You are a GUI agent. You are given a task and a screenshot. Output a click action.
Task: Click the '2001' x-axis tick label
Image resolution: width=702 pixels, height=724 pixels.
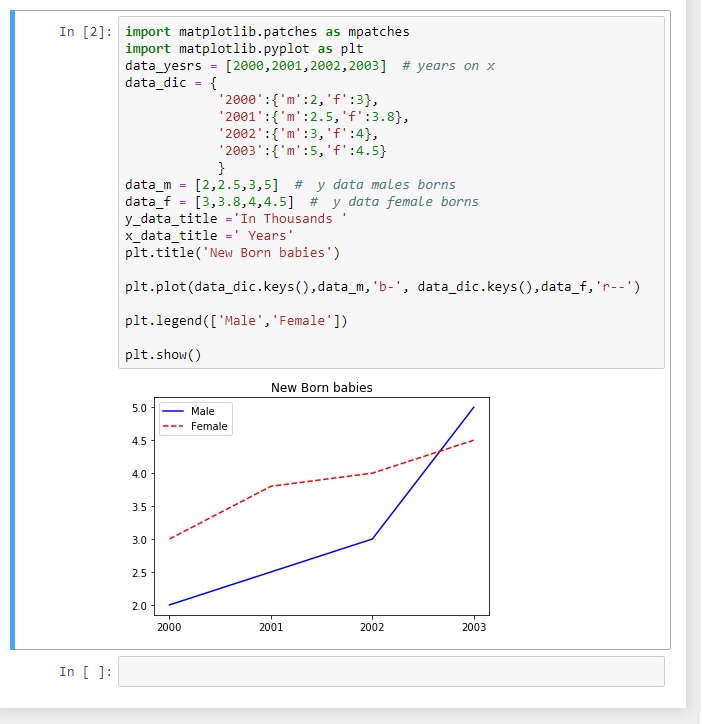271,627
